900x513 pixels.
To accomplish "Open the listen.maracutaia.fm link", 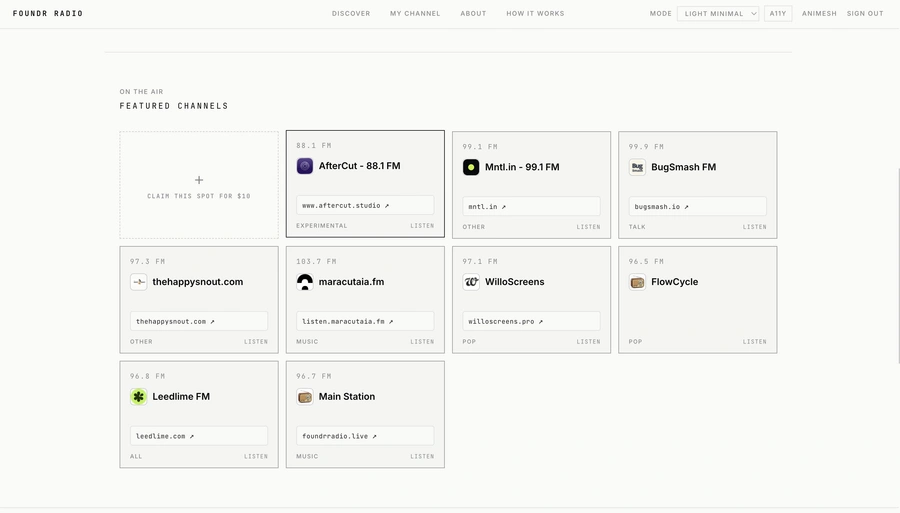I will (365, 321).
